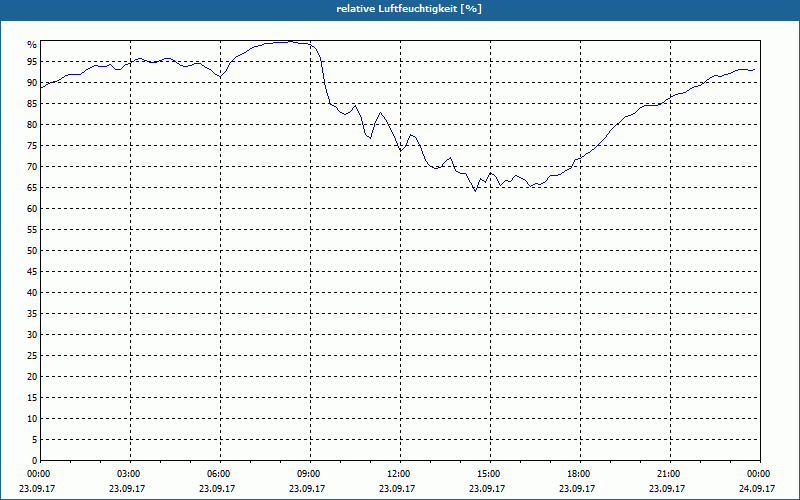Click the y-axis value "50"
Screen dimensions: 800x500
32,251
